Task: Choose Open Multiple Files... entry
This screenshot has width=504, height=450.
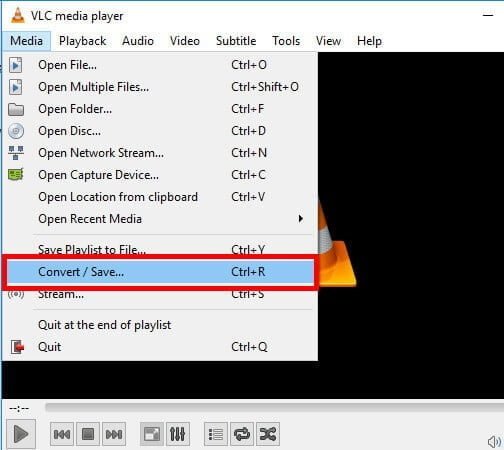Action: [160, 87]
